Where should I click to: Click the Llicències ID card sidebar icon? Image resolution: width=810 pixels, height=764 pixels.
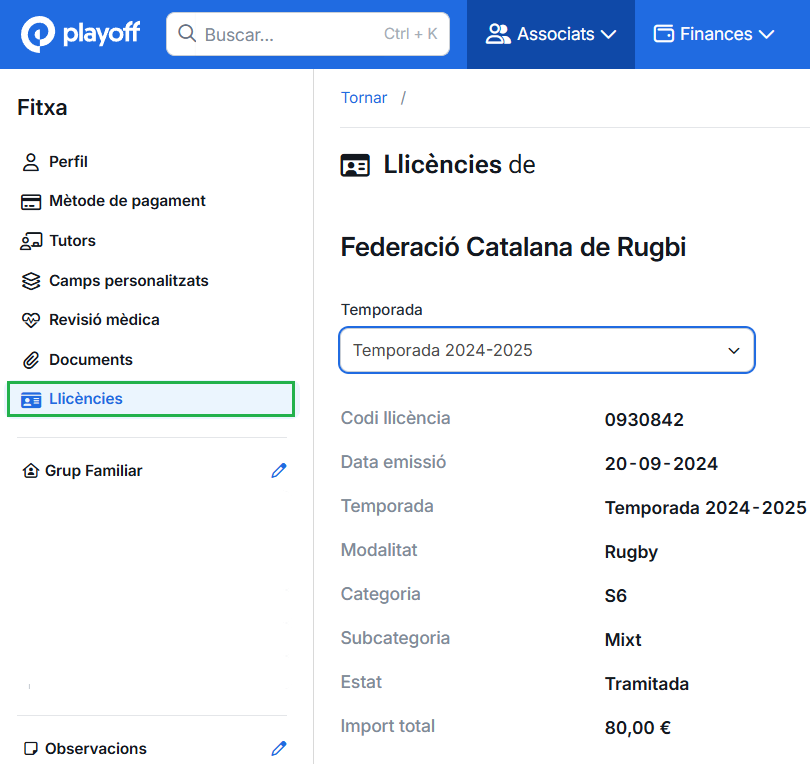[30, 400]
